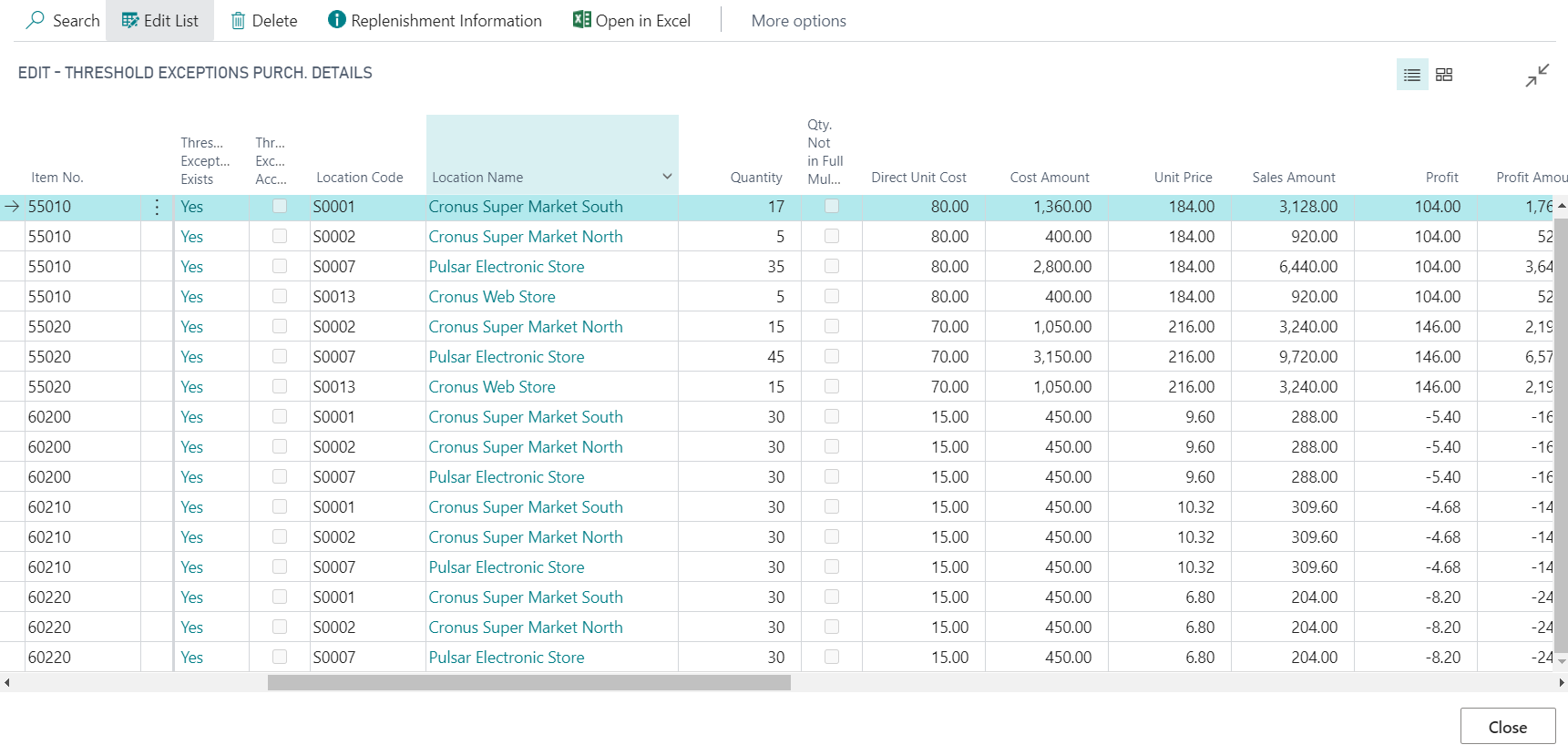Switch to tile view layout icon
Image resolution: width=1568 pixels, height=755 pixels.
1444,75
